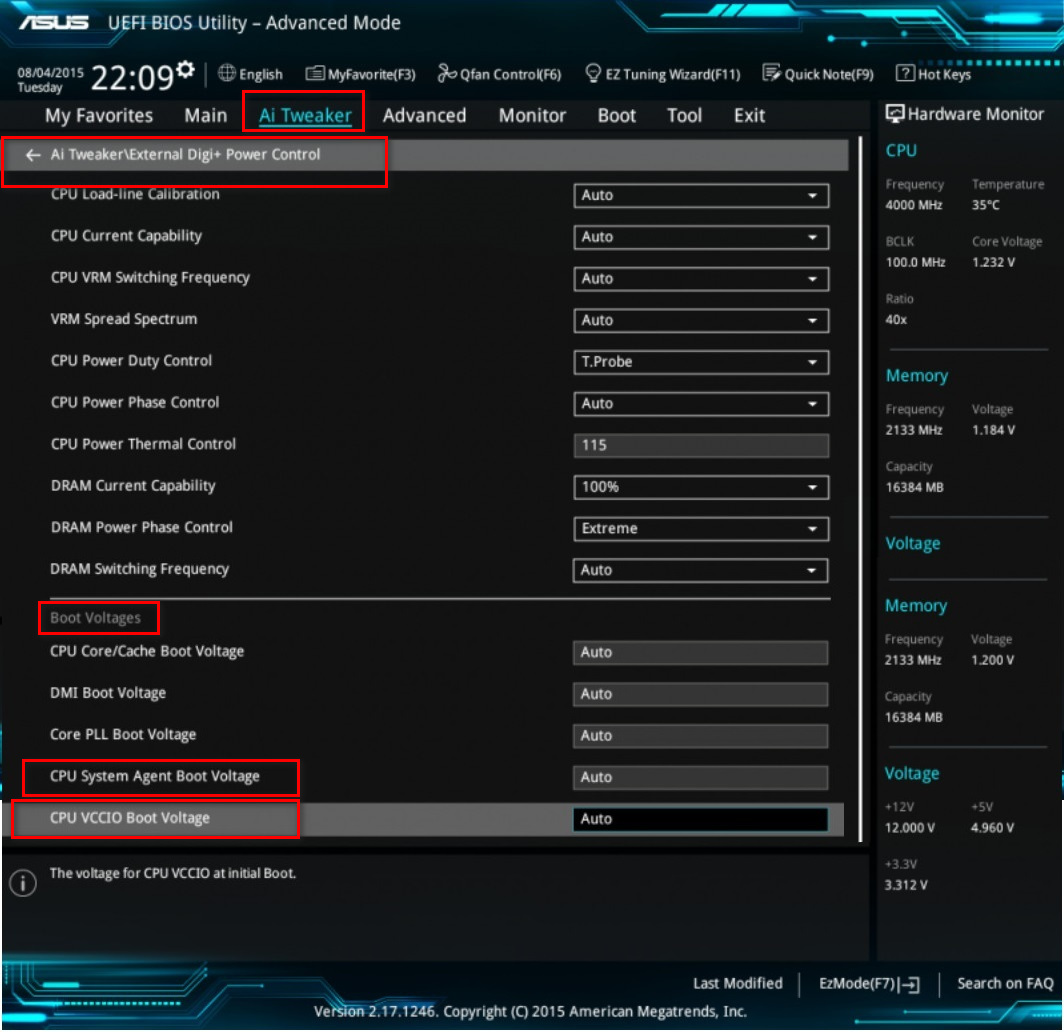Open Quick Note(F9)

click(818, 74)
